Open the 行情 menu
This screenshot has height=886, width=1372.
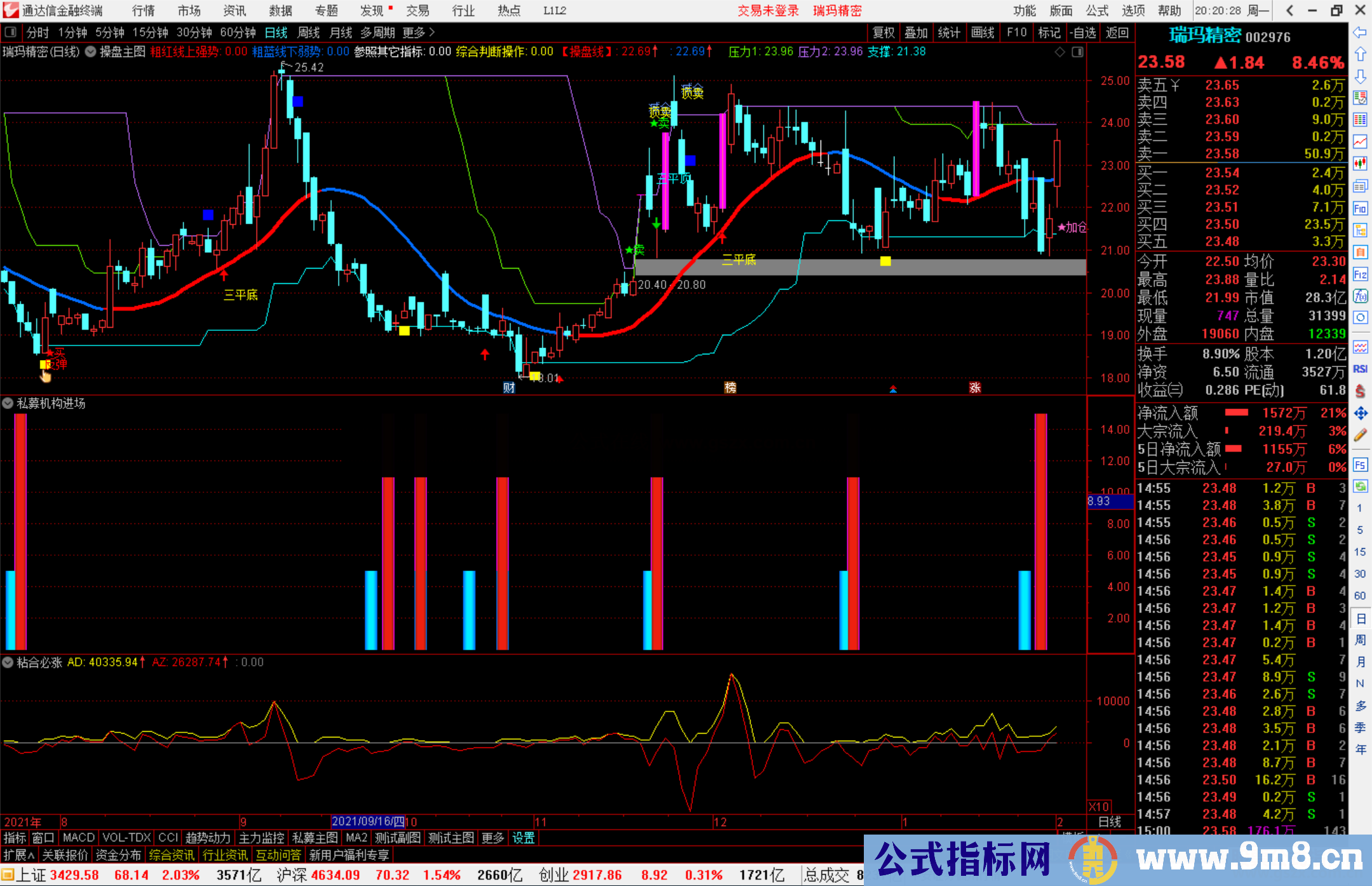tap(144, 11)
